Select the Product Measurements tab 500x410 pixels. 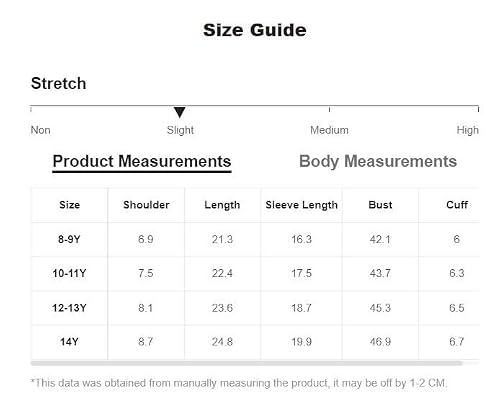[142, 162]
